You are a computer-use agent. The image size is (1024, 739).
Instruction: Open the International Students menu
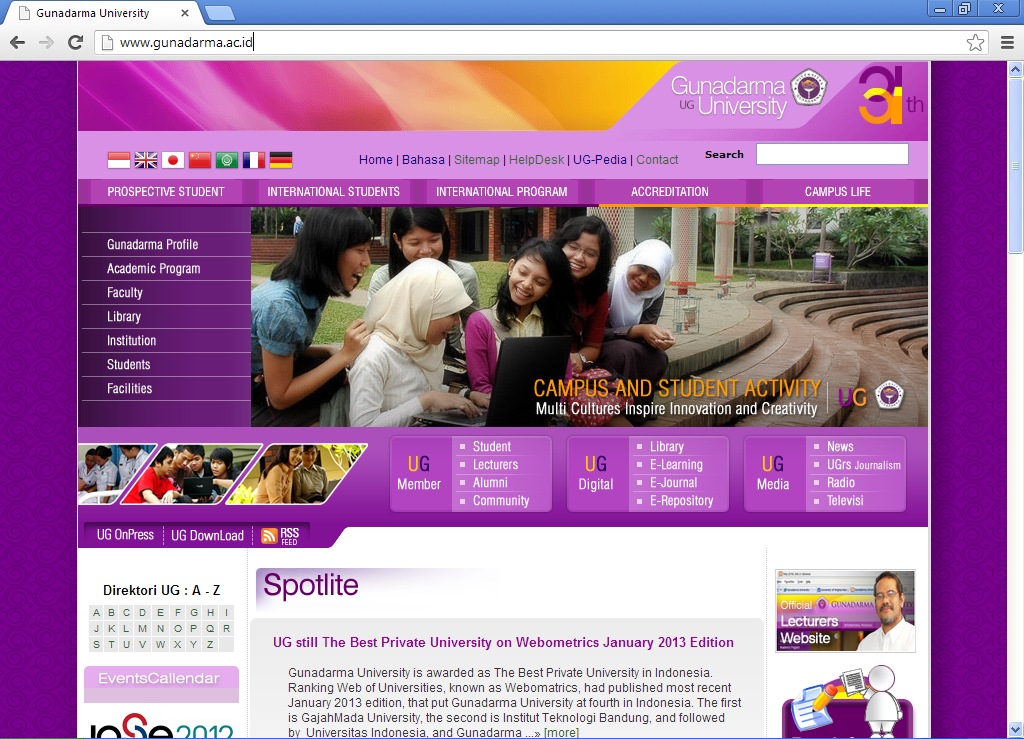(x=333, y=192)
